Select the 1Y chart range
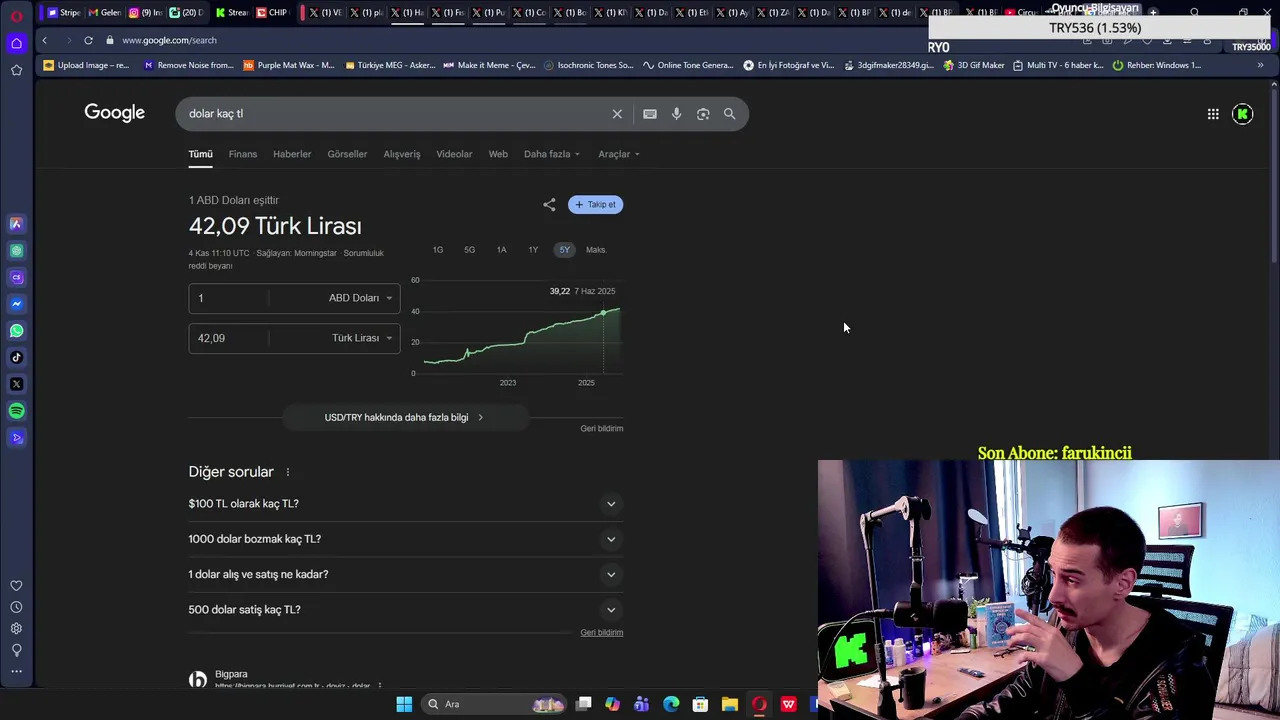The height and width of the screenshot is (720, 1280). tap(533, 250)
